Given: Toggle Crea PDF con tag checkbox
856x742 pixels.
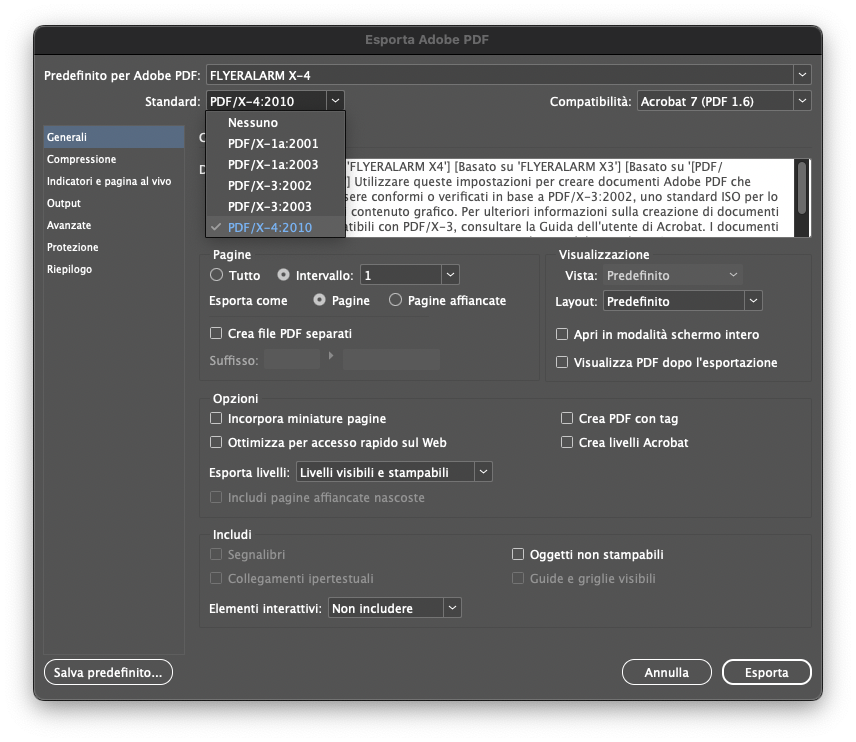Looking at the screenshot, I should pyautogui.click(x=567, y=419).
